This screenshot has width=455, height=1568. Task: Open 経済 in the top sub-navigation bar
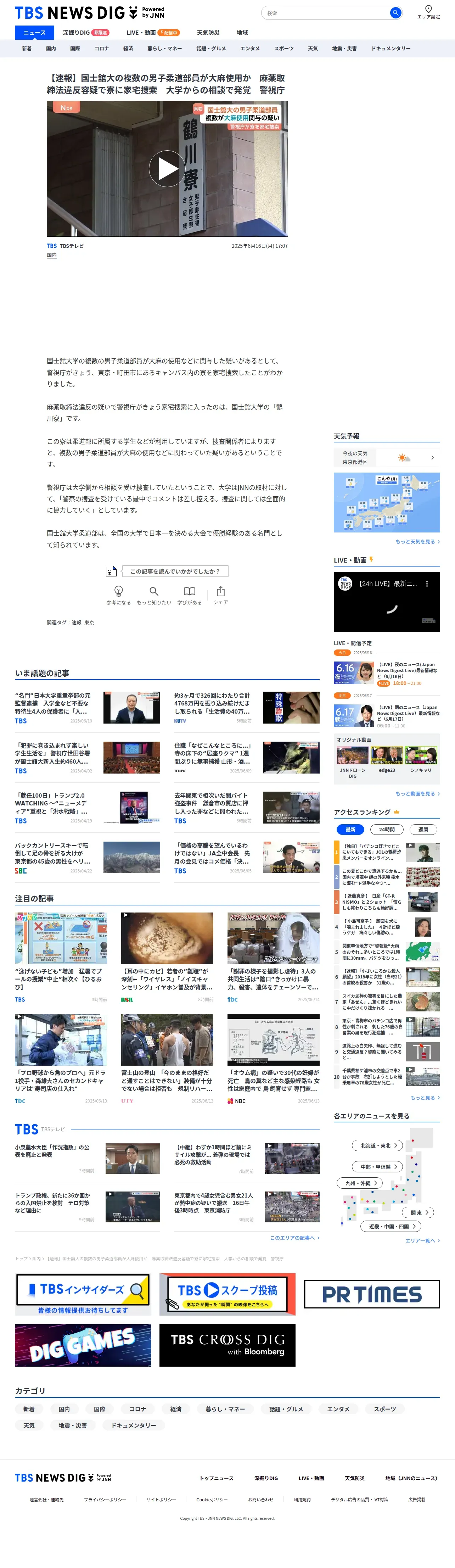pyautogui.click(x=128, y=48)
